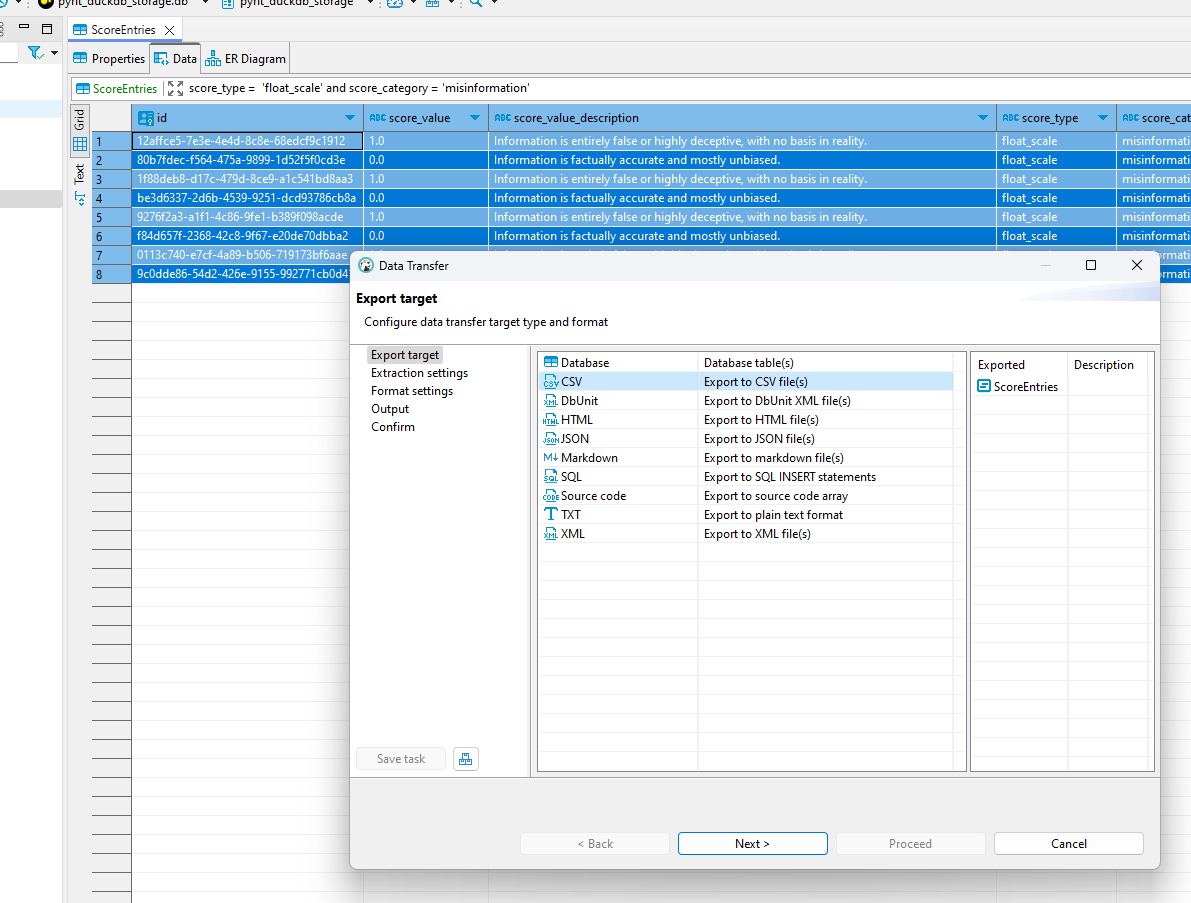Expand the score_value_description column dropdown
Screen dimensions: 1191x903
point(983,118)
